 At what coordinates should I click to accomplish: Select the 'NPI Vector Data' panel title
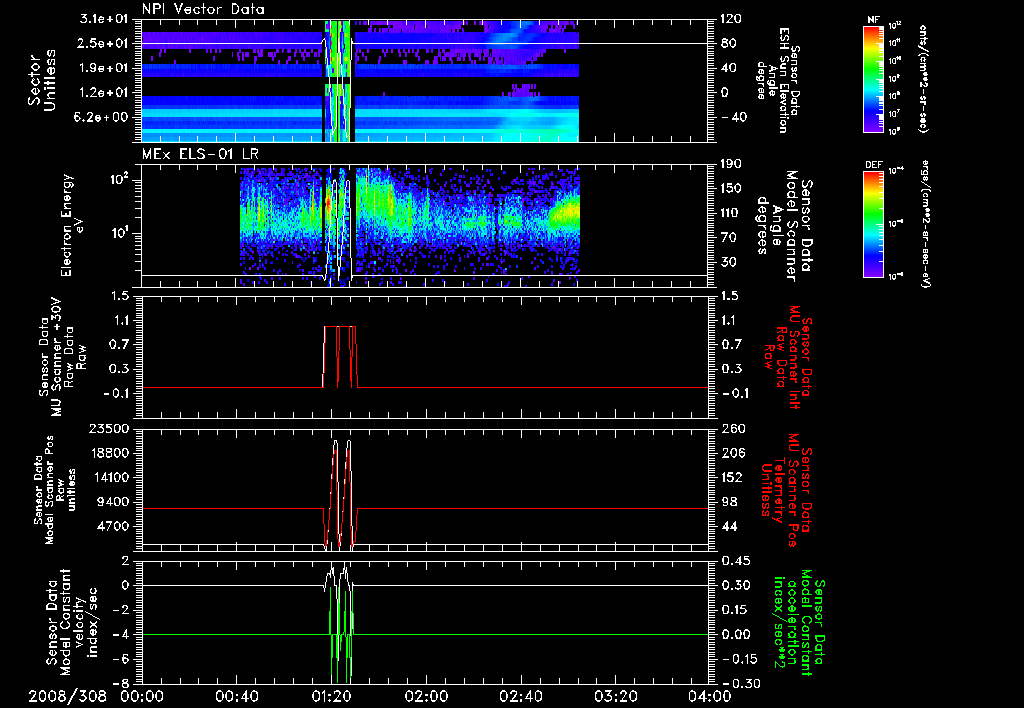click(203, 9)
